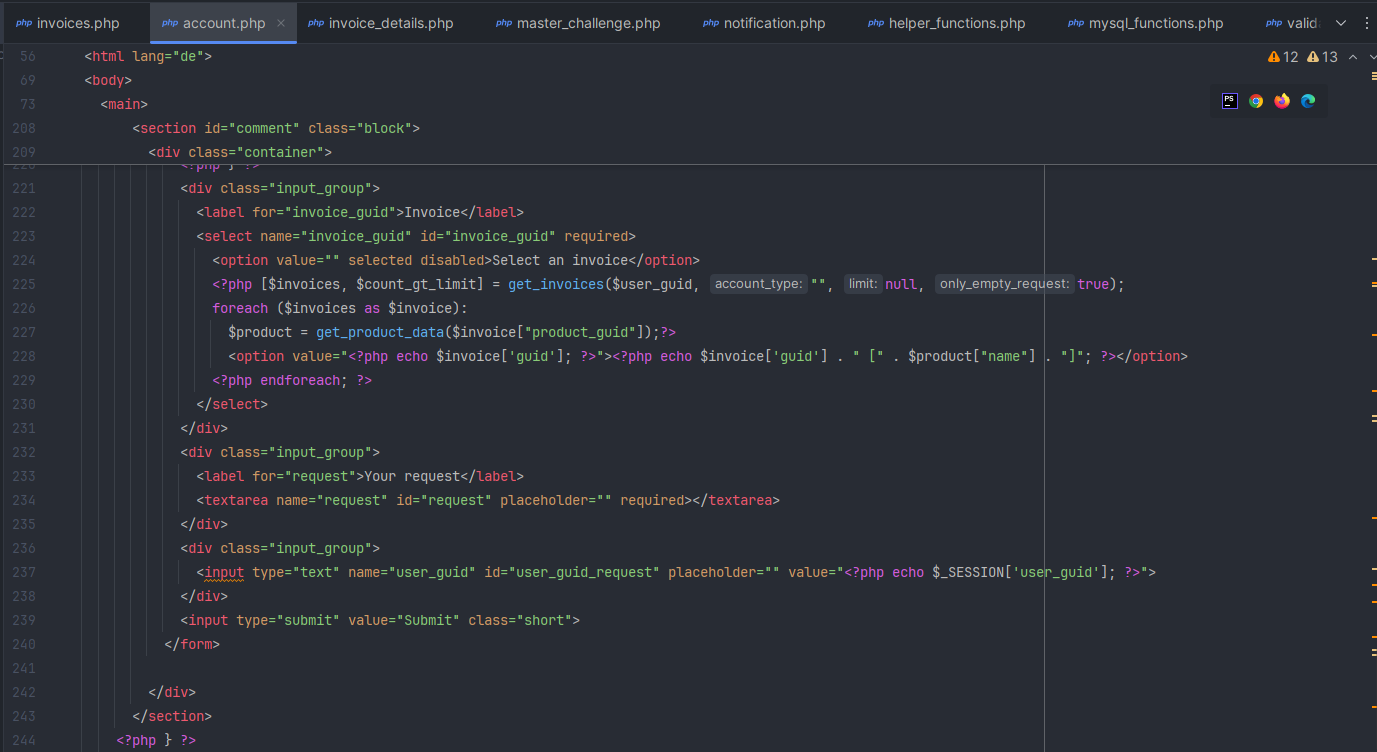
Task: Open file in Microsoft Edge icon
Action: pyautogui.click(x=1308, y=101)
